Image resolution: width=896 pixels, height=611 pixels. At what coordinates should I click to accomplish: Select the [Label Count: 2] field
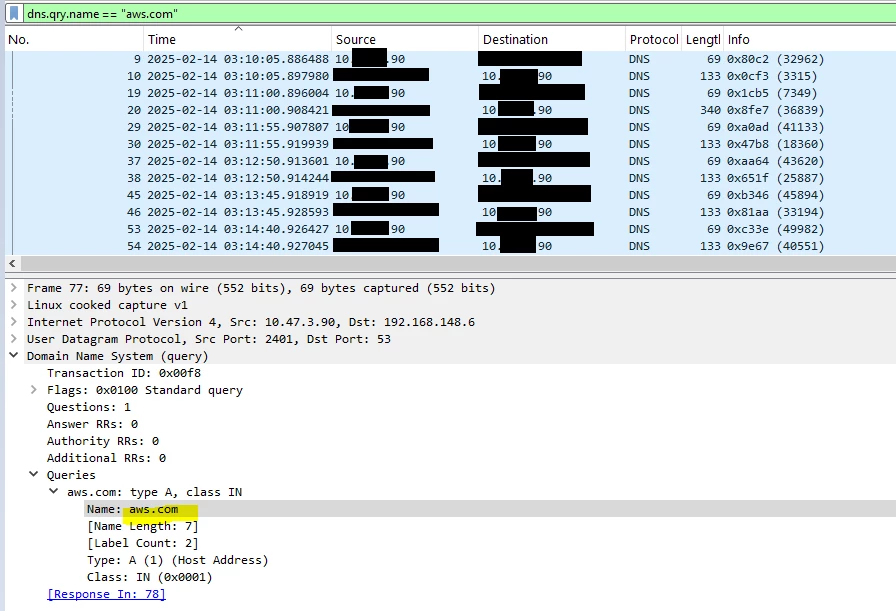(x=143, y=543)
